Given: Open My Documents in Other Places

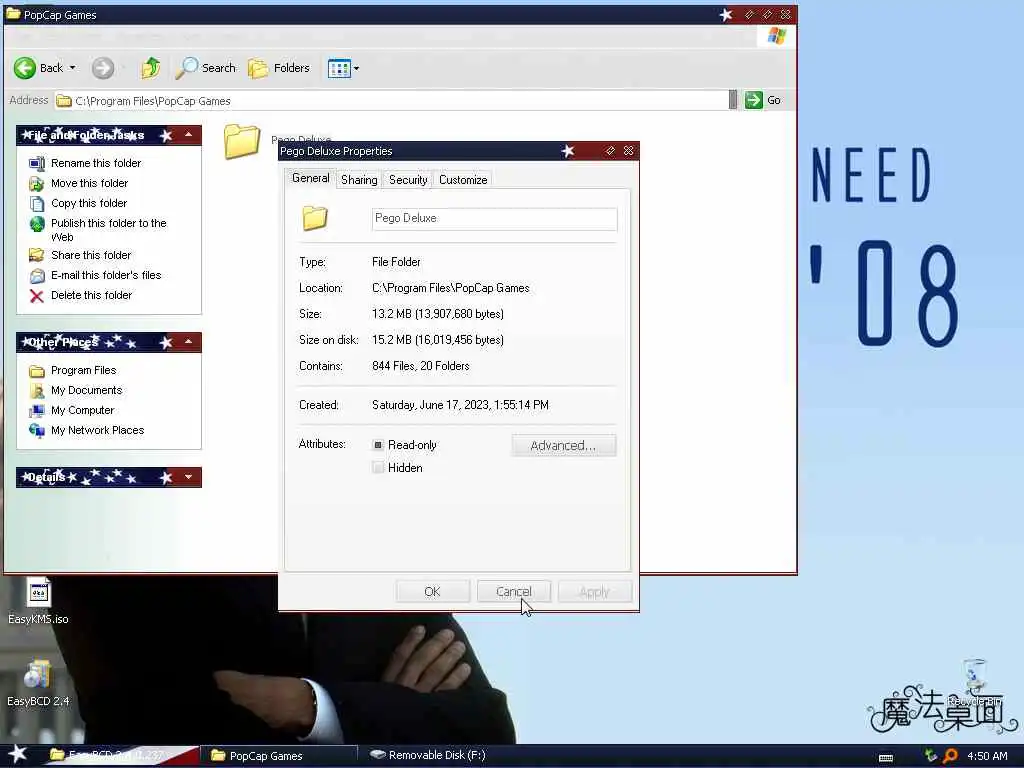Looking at the screenshot, I should [86, 391].
